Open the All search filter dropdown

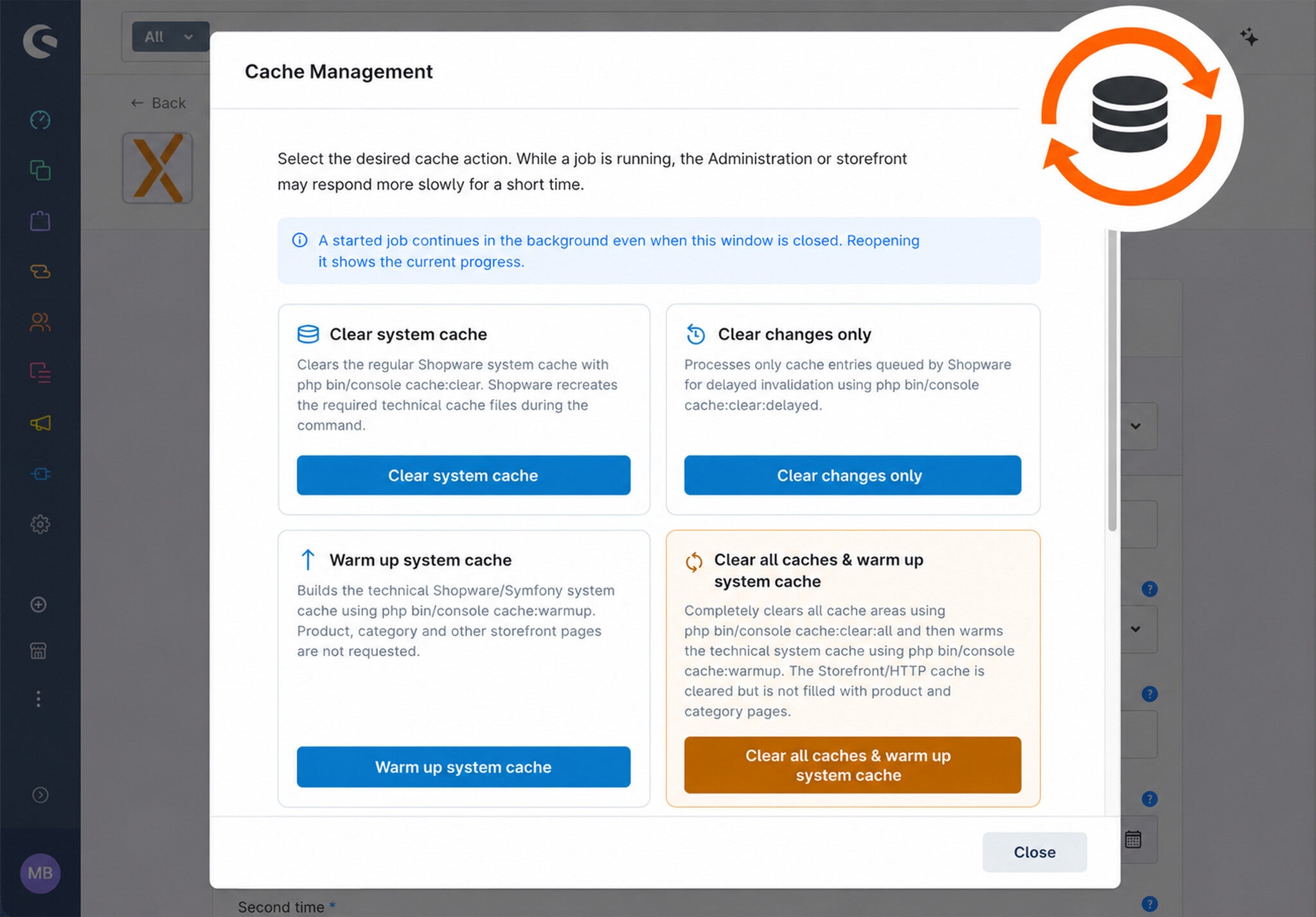point(170,37)
